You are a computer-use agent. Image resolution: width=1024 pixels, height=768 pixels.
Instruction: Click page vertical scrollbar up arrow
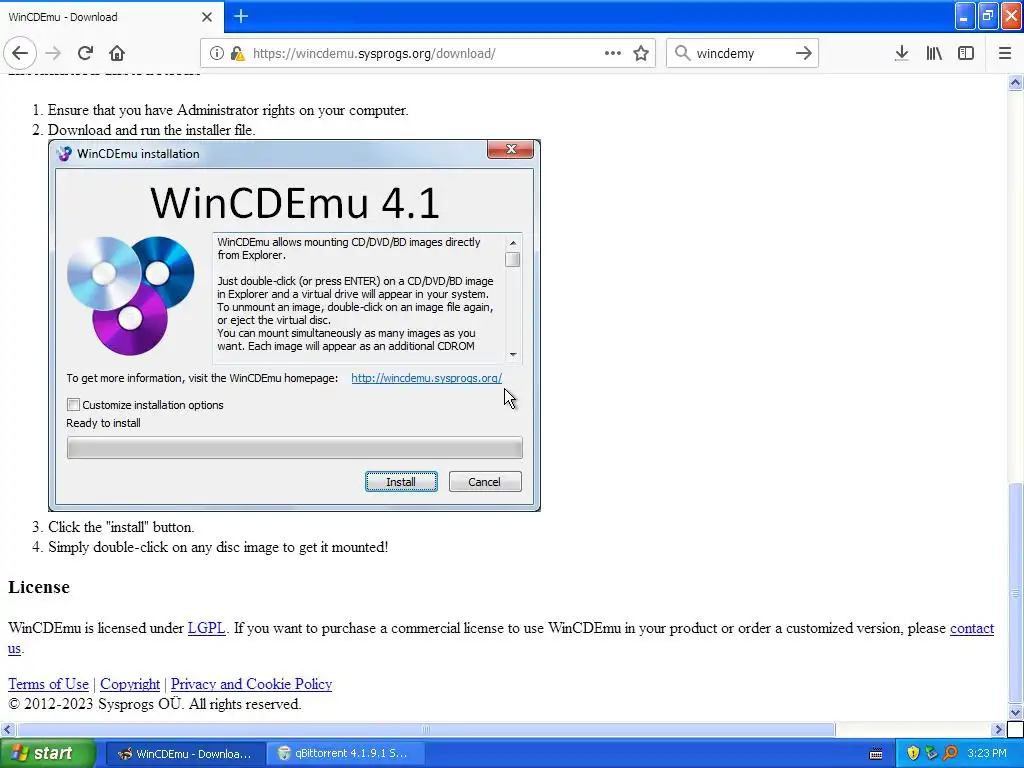1015,82
